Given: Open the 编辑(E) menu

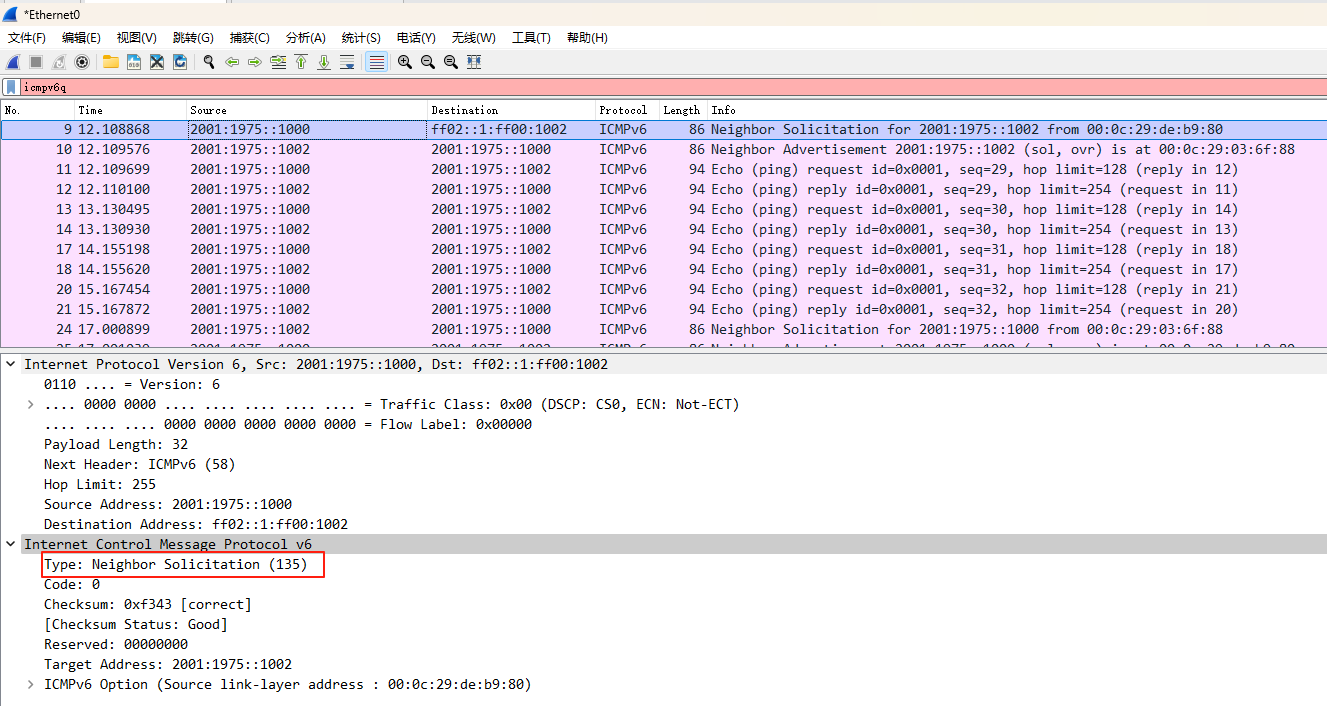Looking at the screenshot, I should (81, 38).
